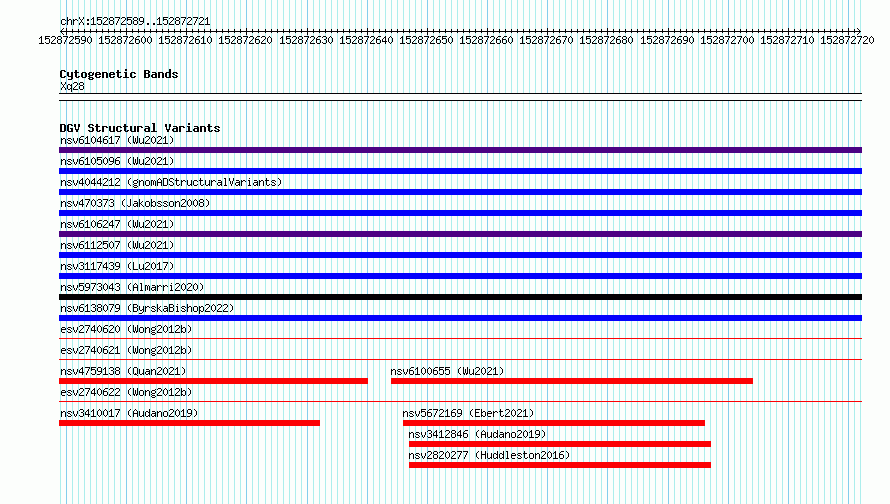Click ruler position 152872600

[125, 40]
